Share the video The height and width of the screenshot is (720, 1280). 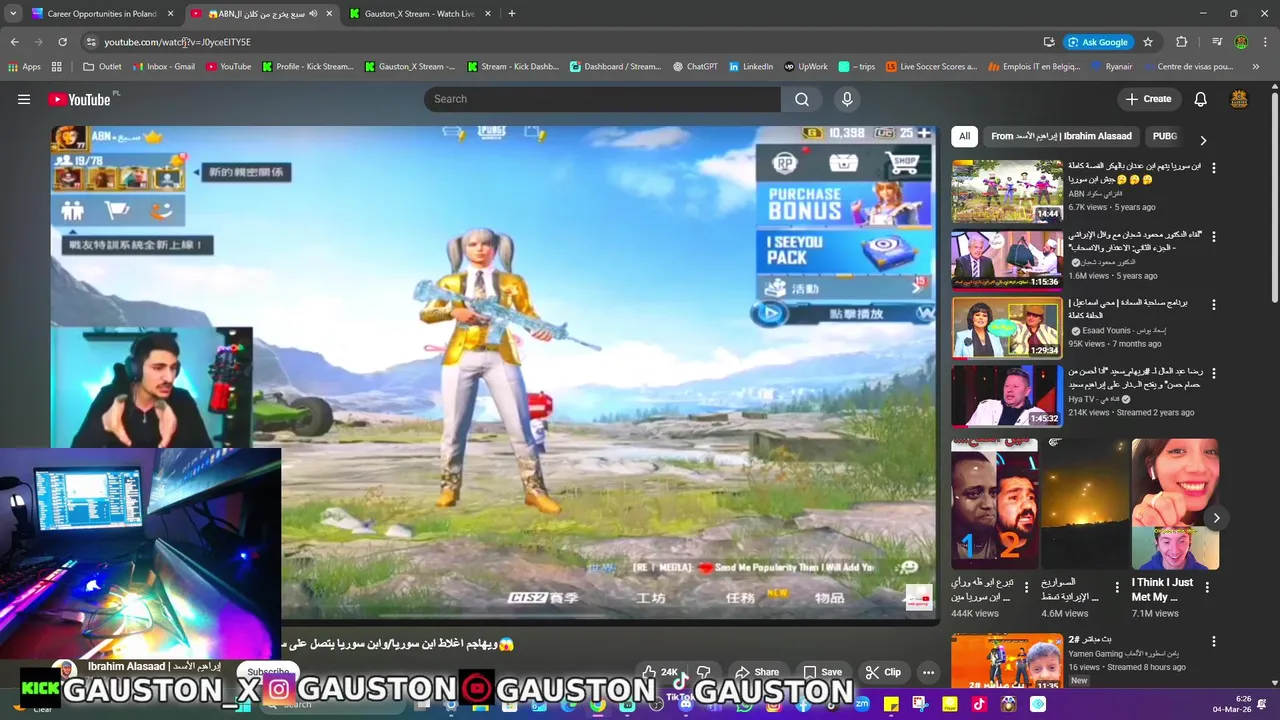point(757,672)
